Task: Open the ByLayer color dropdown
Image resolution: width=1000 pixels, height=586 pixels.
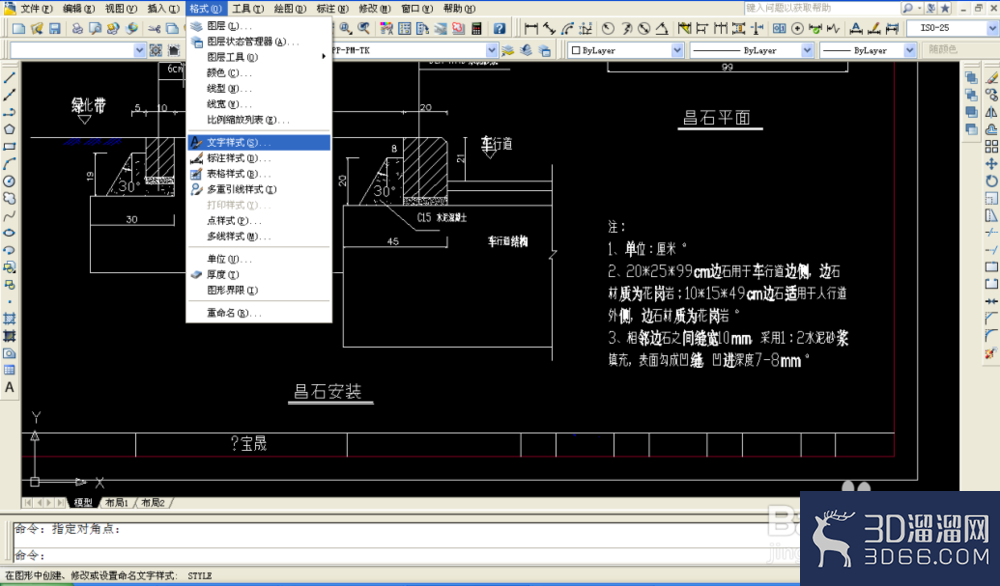Action: pyautogui.click(x=677, y=50)
